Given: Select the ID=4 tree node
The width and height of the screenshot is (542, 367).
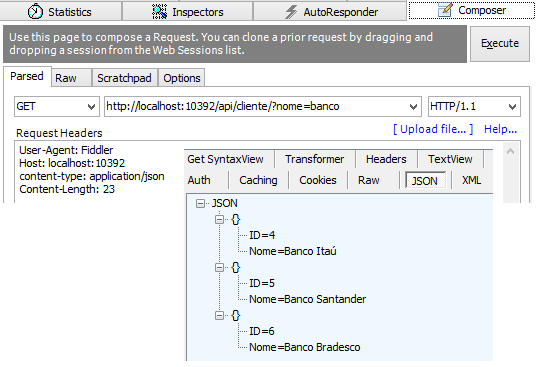Looking at the screenshot, I should point(262,235).
